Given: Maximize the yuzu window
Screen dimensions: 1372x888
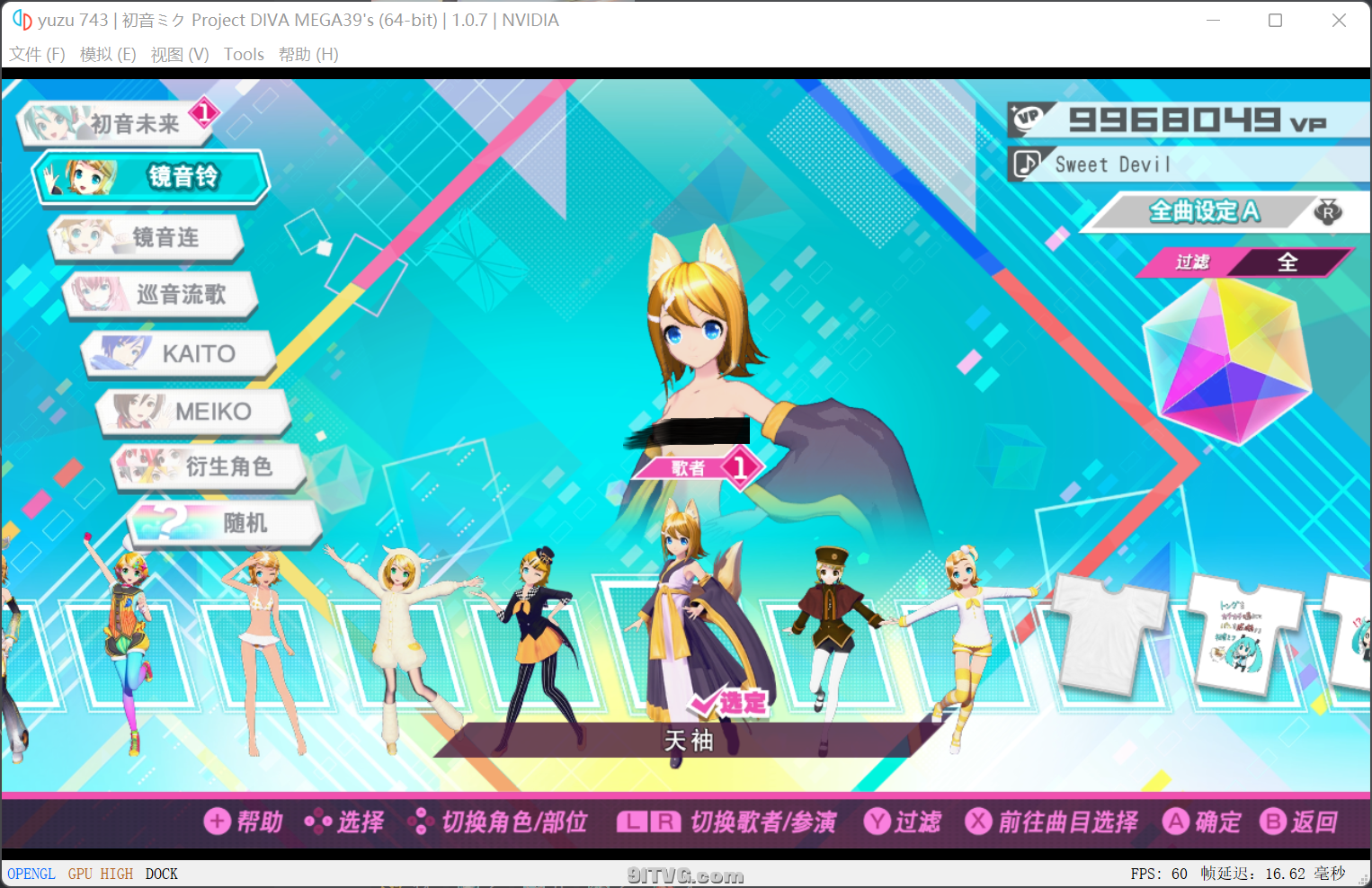Looking at the screenshot, I should point(1275,20).
